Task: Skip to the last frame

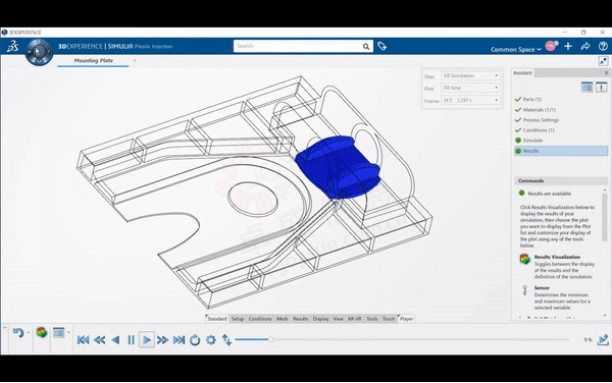Action: (x=179, y=340)
